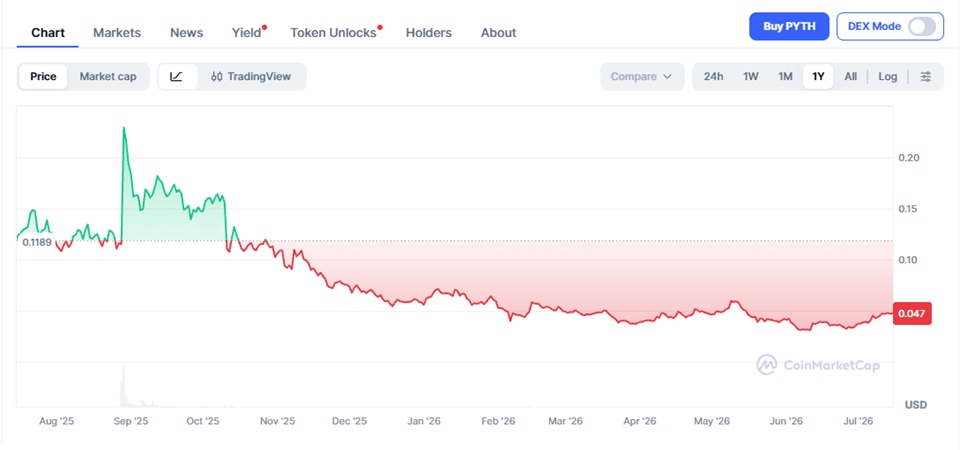Select the line chart icon
Image resolution: width=960 pixels, height=450 pixels.
click(176, 77)
